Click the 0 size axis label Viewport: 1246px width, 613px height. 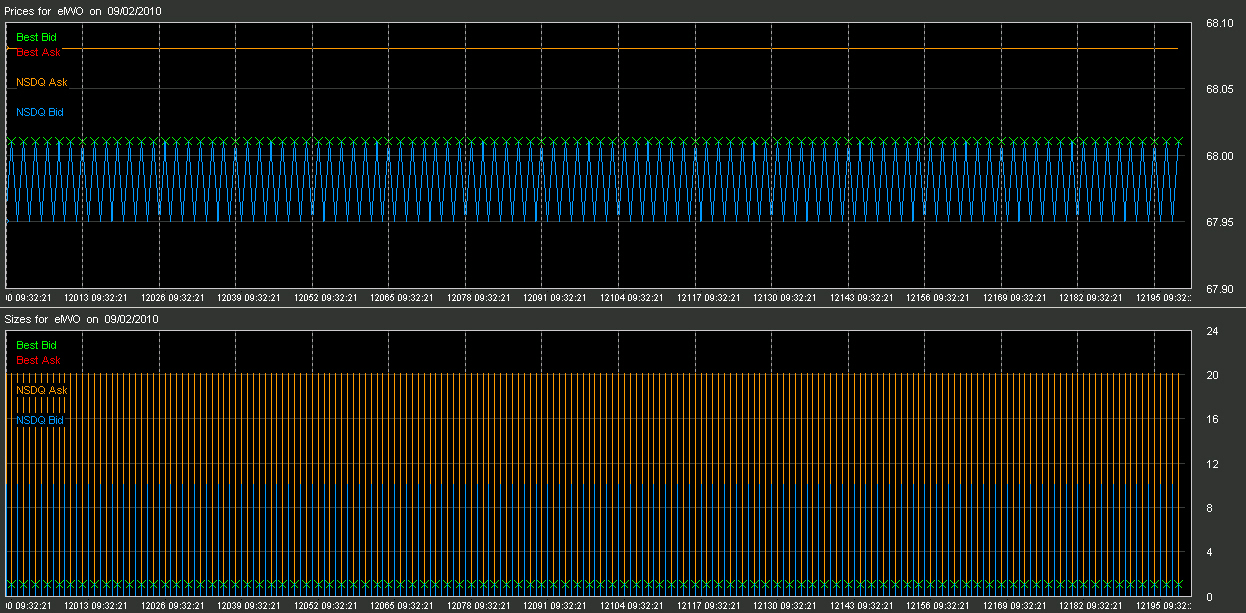coord(1211,596)
